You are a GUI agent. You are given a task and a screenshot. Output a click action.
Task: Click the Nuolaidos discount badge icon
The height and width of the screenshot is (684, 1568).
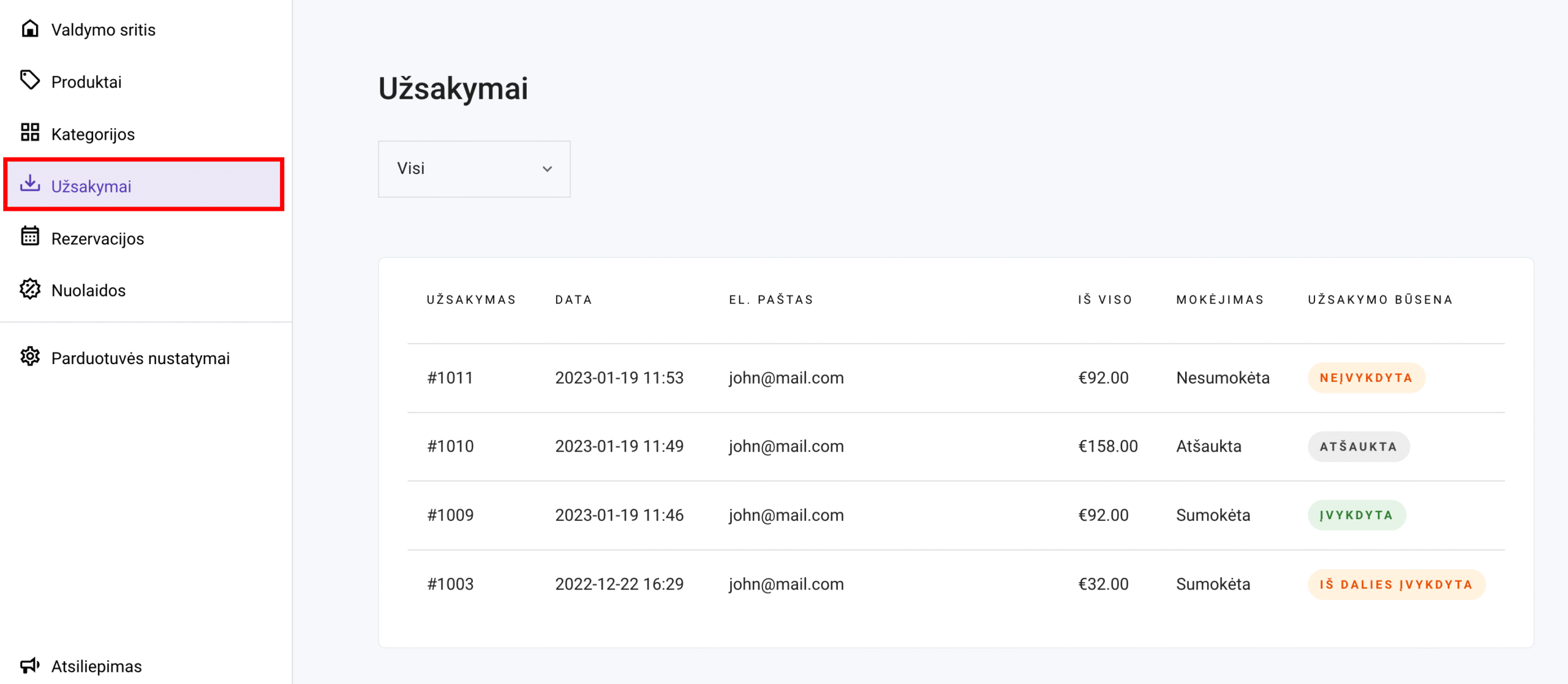click(31, 290)
